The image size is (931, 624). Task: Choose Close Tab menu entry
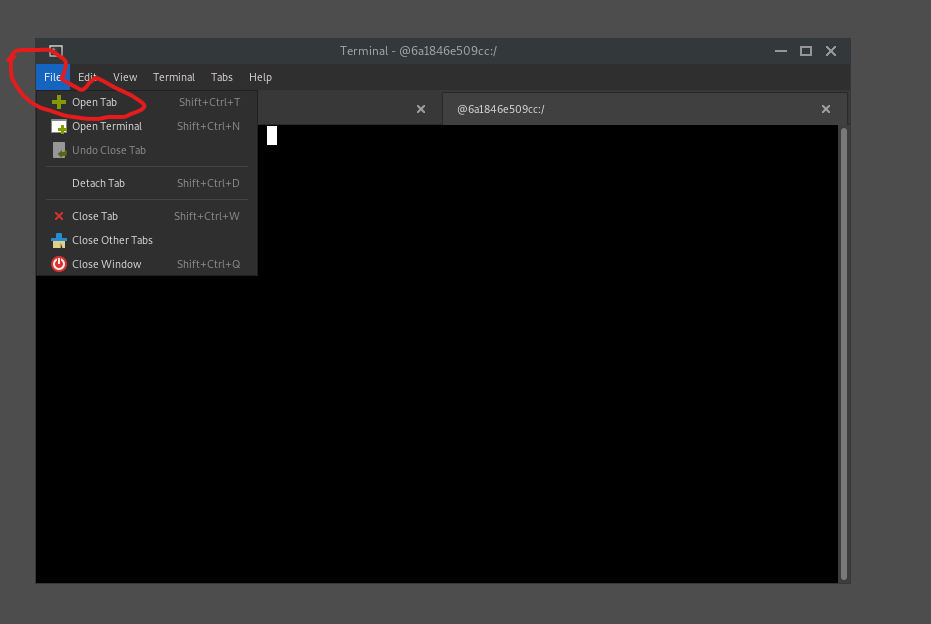coord(147,216)
